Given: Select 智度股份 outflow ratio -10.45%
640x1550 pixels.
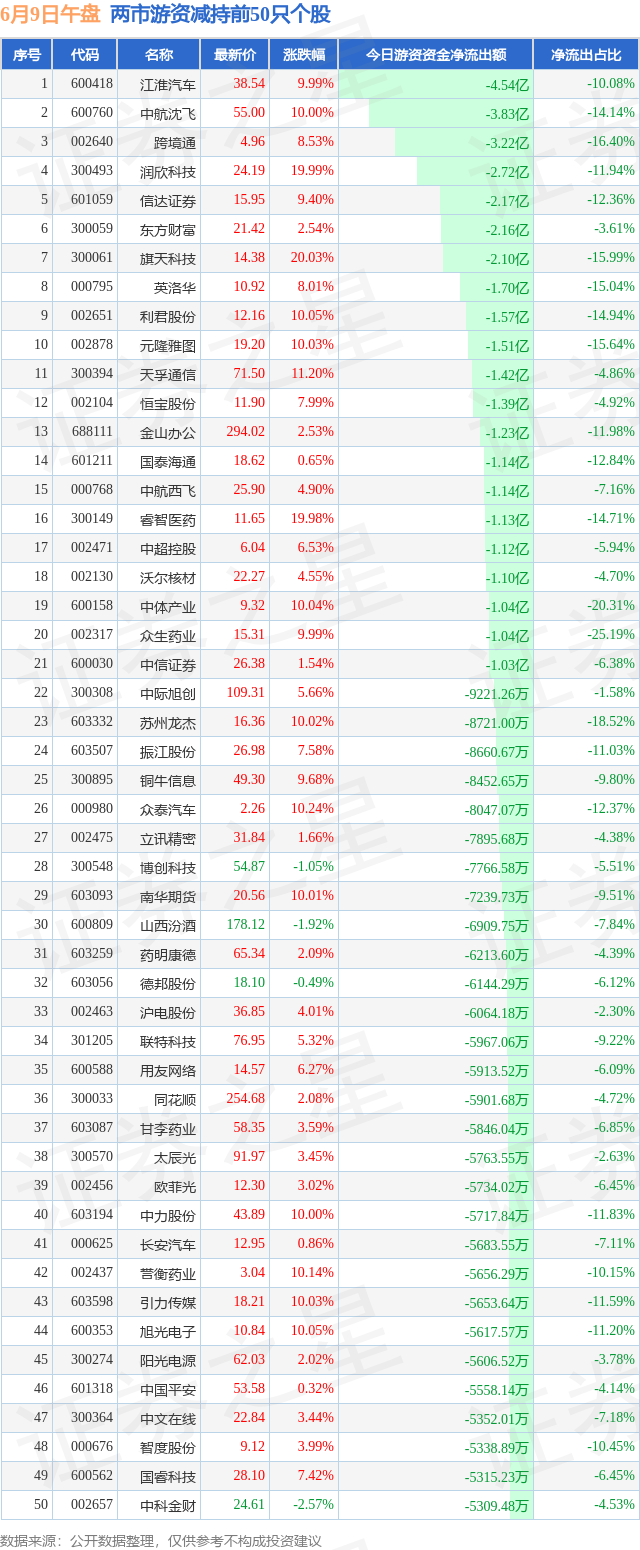Looking at the screenshot, I should (x=611, y=1448).
